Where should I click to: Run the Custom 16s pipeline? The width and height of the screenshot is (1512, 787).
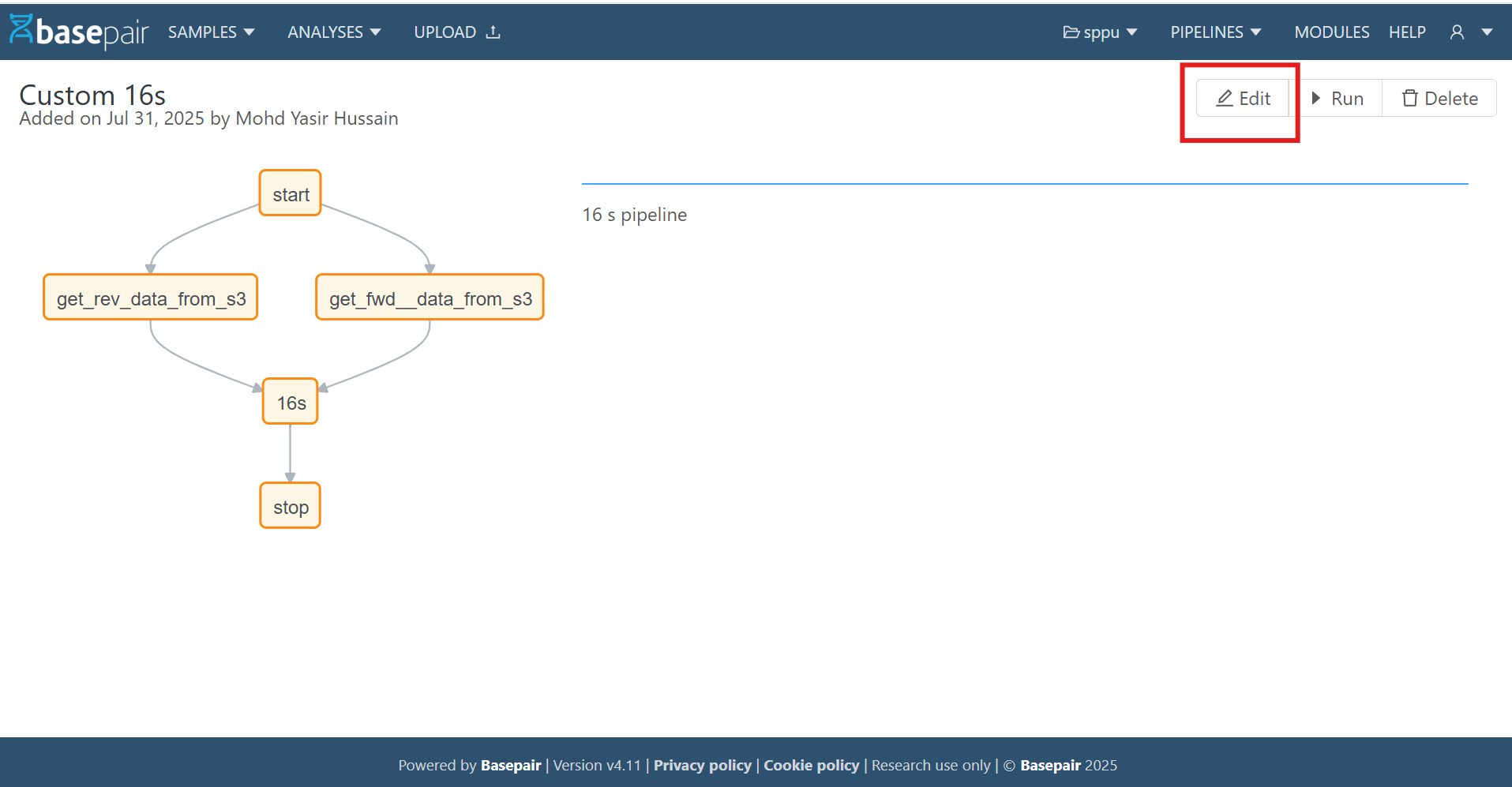[x=1339, y=98]
